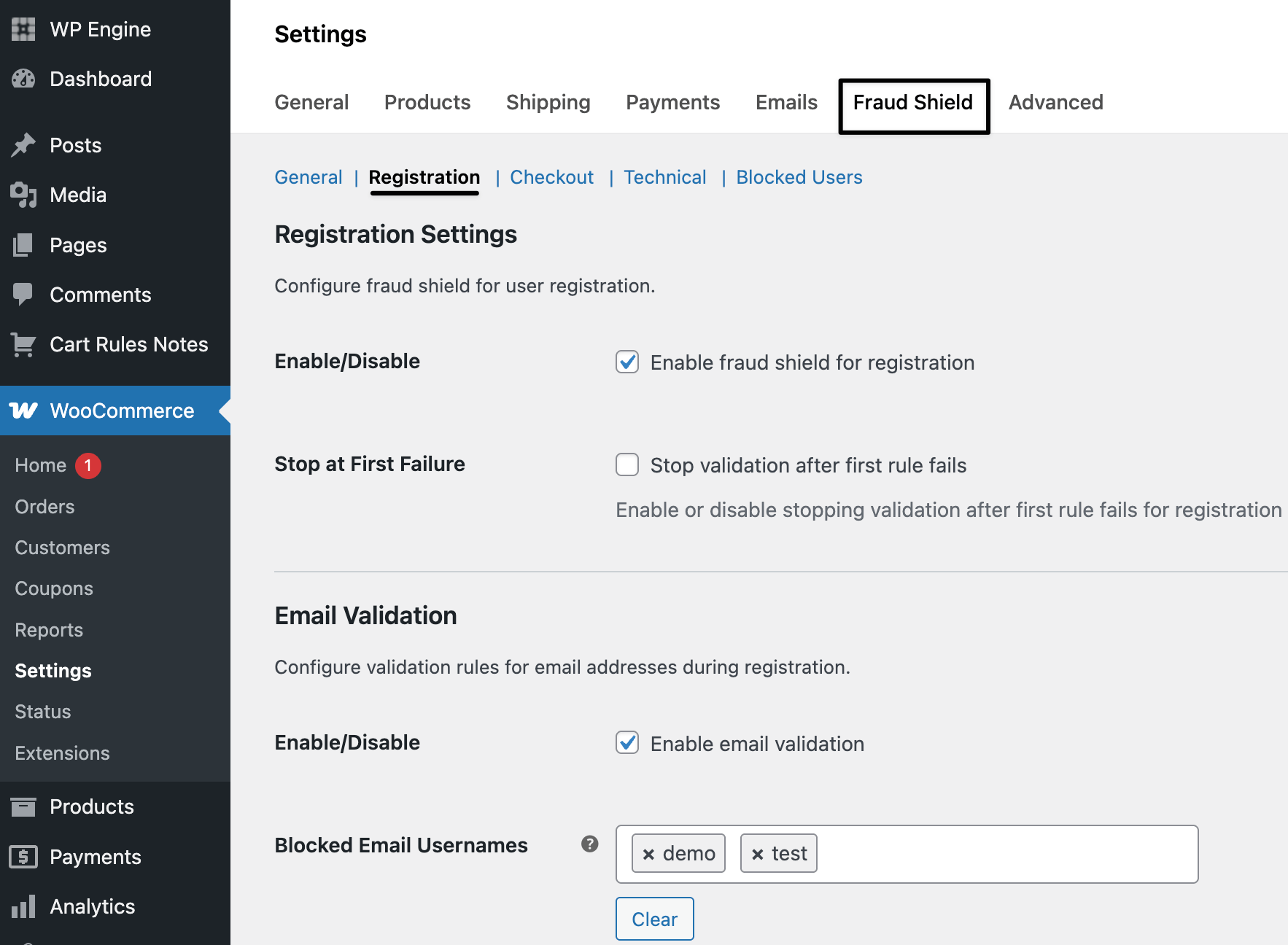Select the Payments sidebar icon

tap(23, 857)
